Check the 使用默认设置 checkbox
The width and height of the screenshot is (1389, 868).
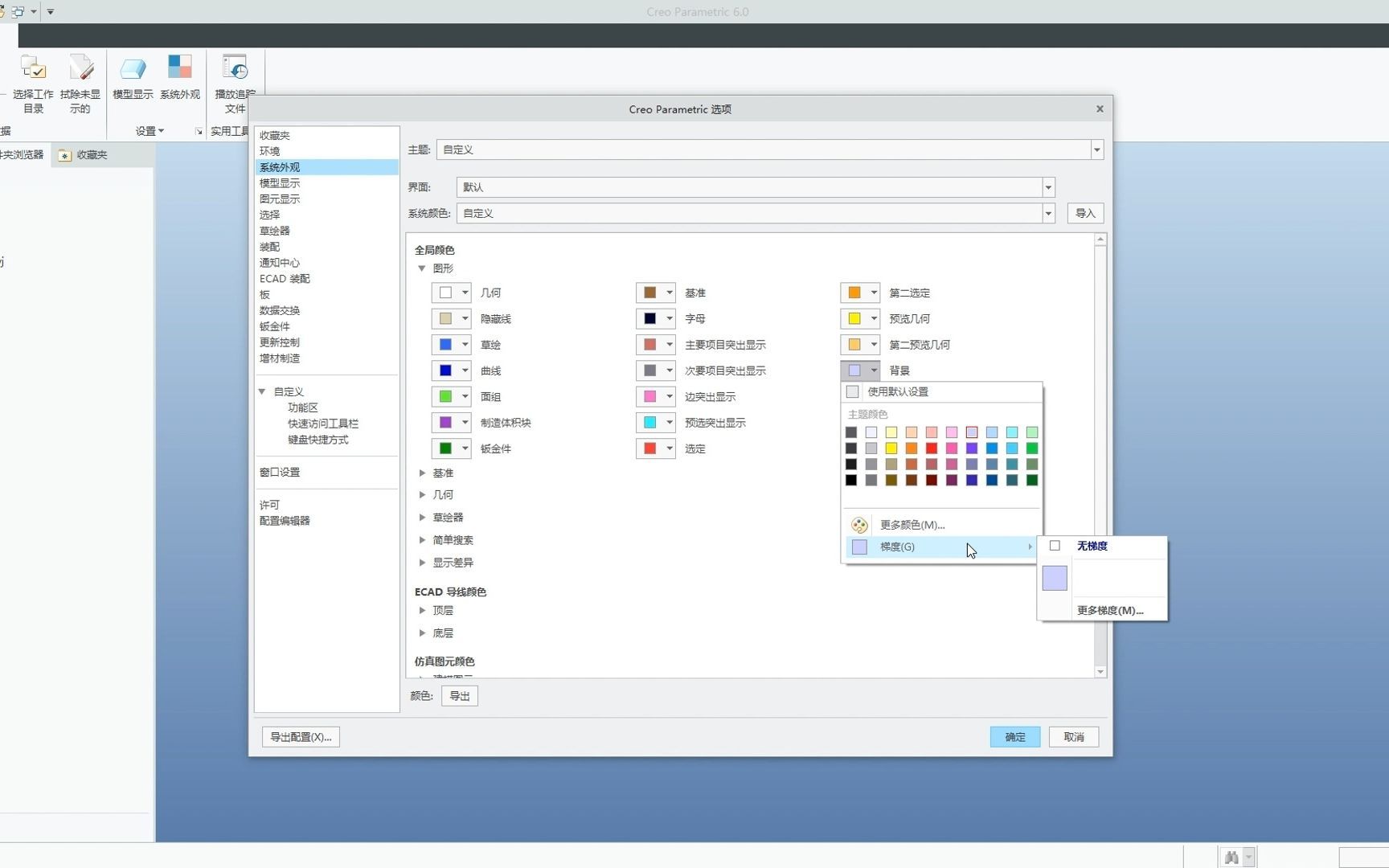click(853, 391)
